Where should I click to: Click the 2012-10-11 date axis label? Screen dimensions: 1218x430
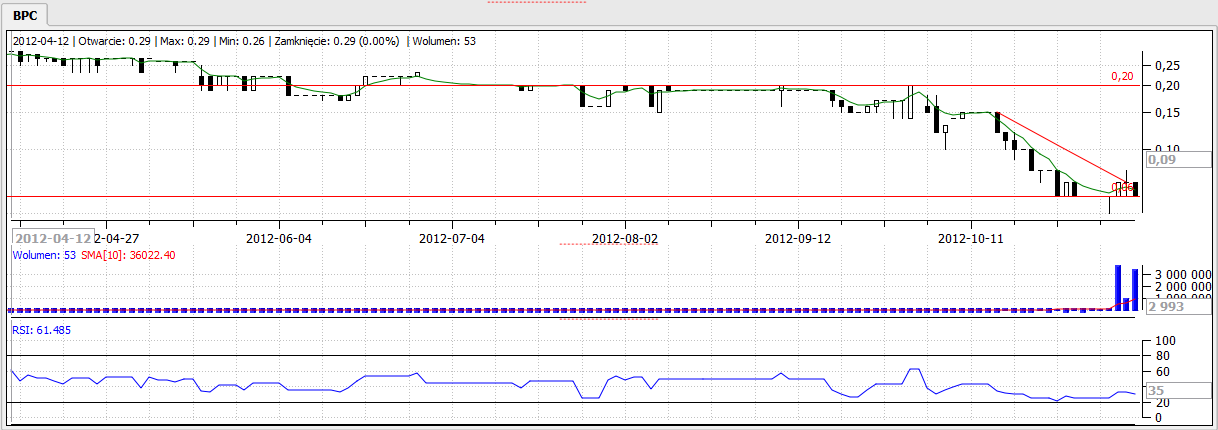971,239
